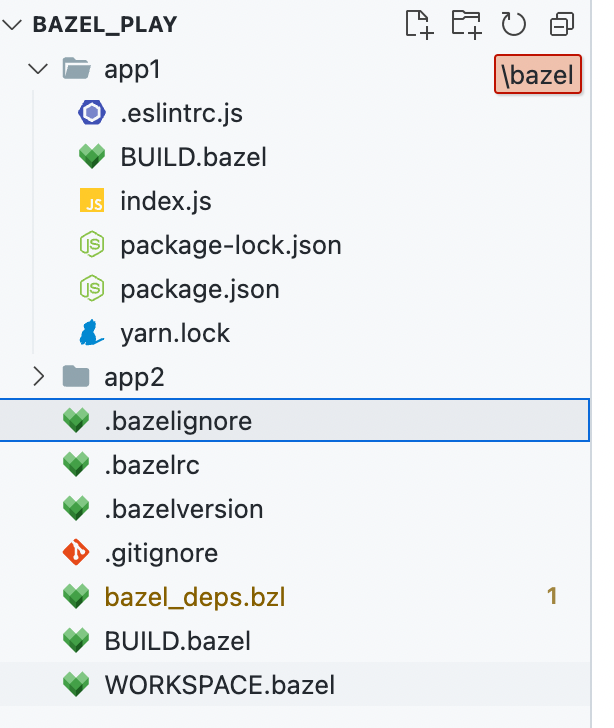Image resolution: width=614 pixels, height=728 pixels.
Task: Click the ESLint icon beside .eslintrc.js
Action: coord(92,113)
